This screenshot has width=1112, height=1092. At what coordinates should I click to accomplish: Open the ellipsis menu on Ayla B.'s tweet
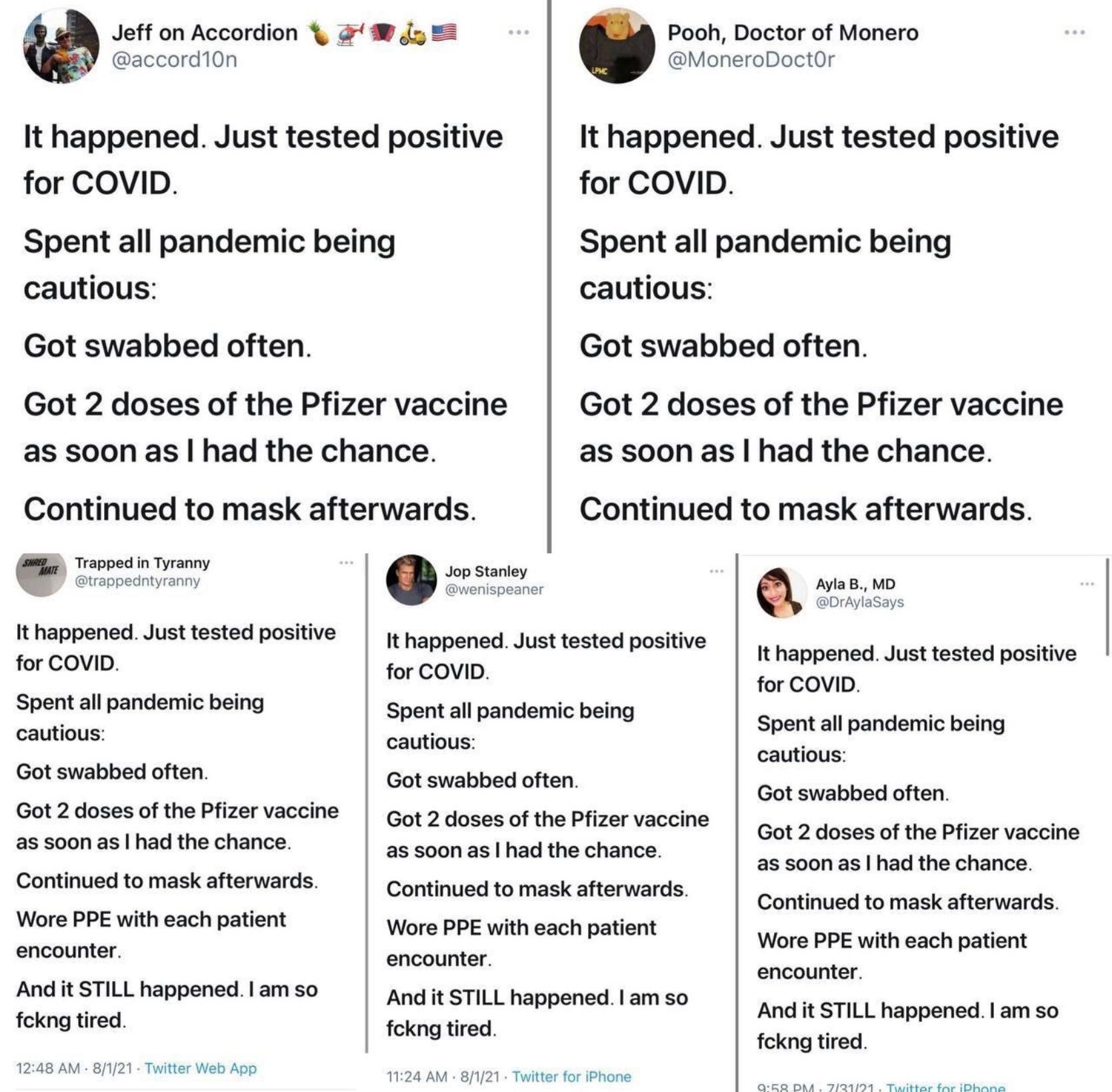pos(1087,584)
